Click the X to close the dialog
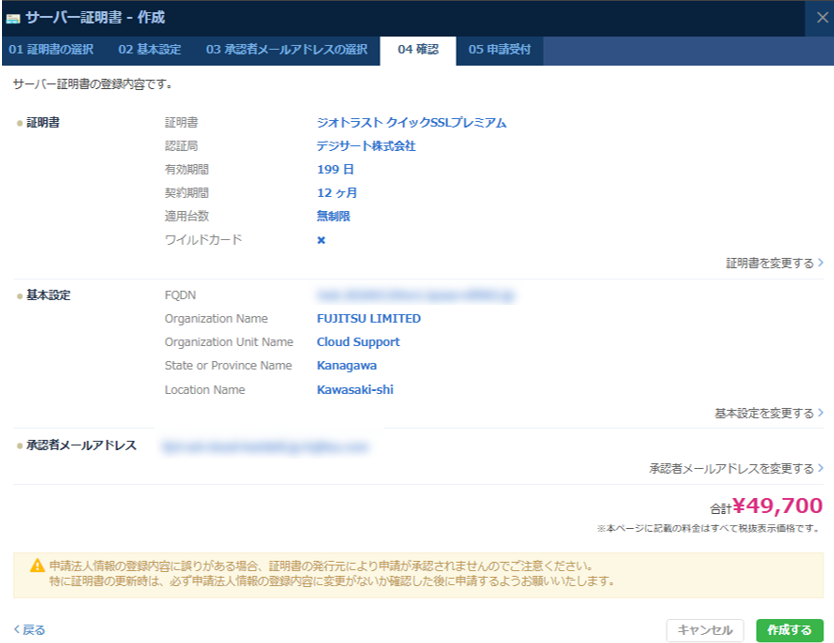This screenshot has width=834, height=643. [823, 15]
